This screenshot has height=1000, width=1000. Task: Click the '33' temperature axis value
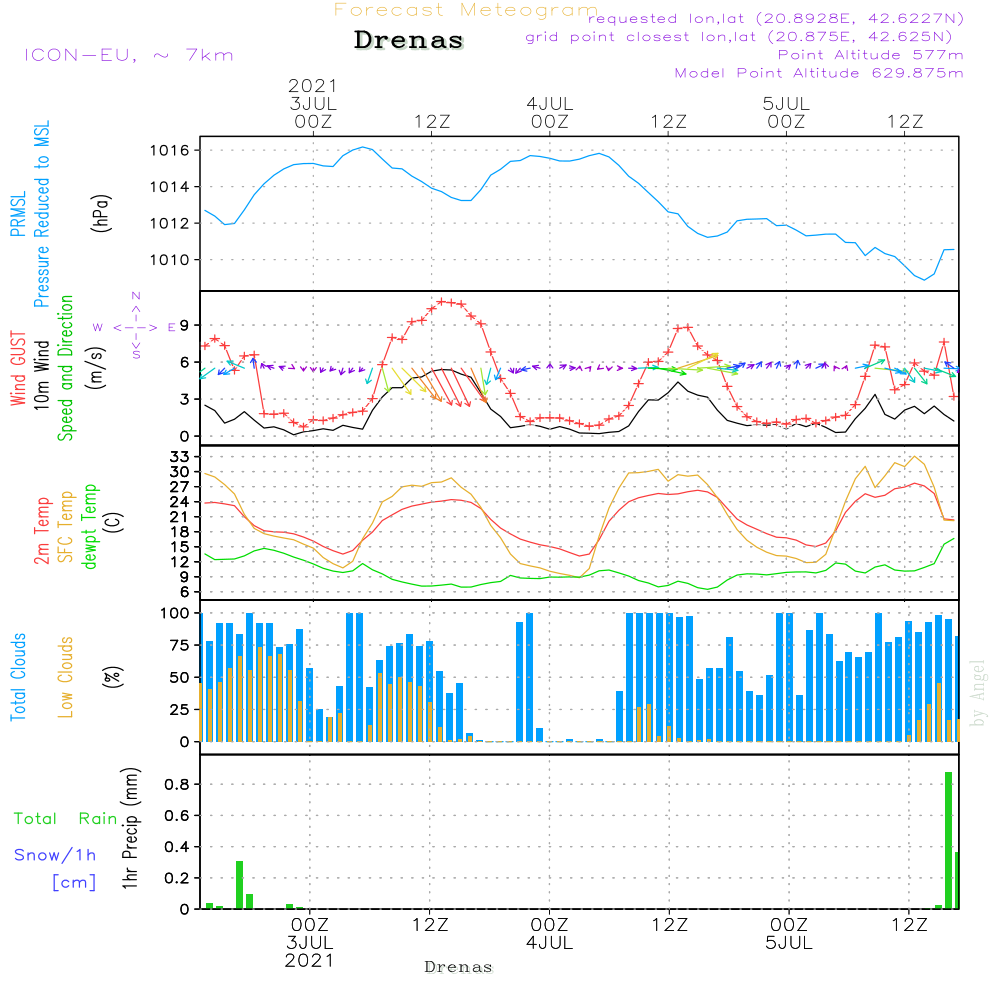(x=180, y=457)
